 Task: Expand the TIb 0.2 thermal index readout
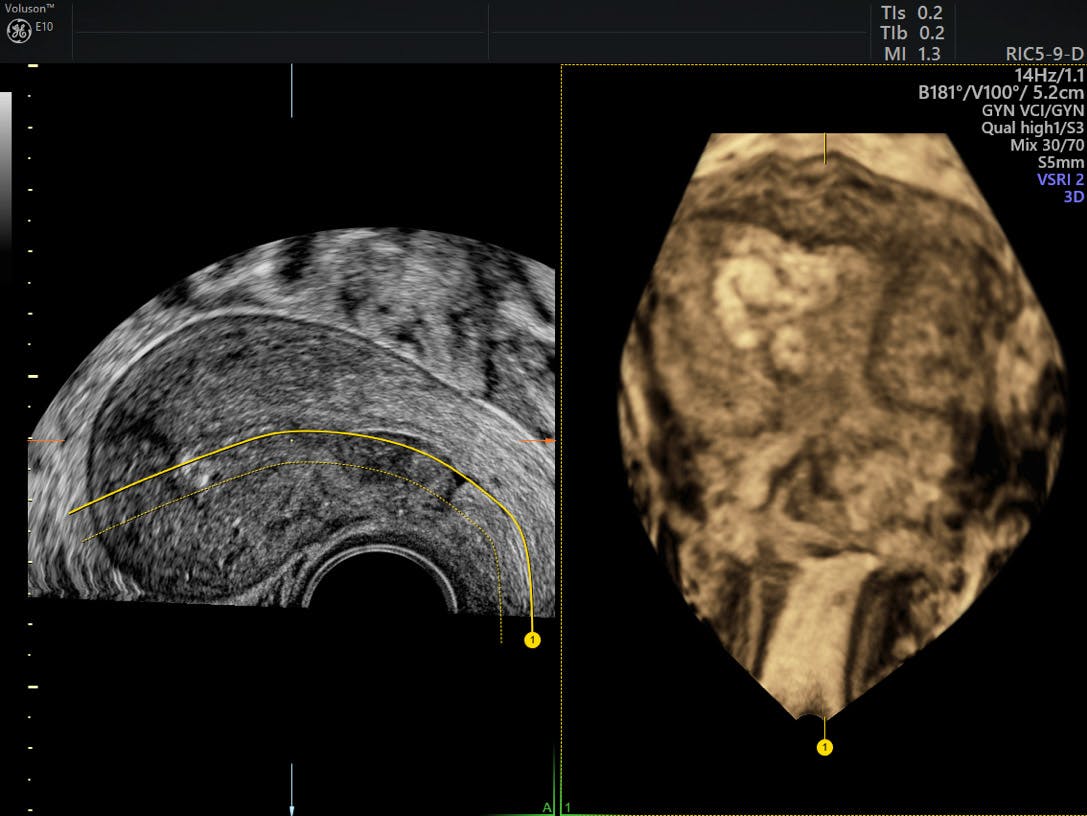point(914,30)
